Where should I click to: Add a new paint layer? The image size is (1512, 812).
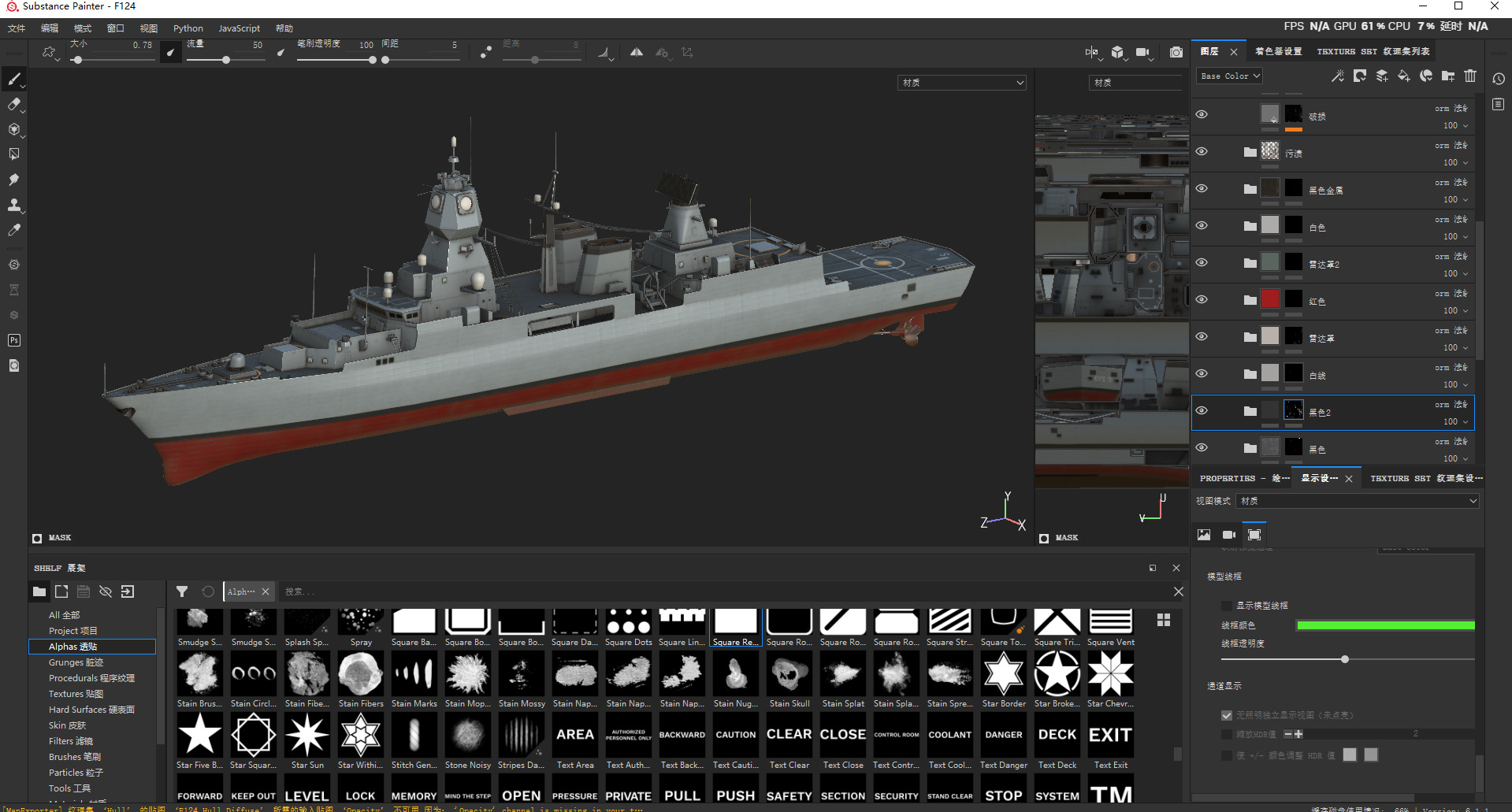coord(1382,76)
